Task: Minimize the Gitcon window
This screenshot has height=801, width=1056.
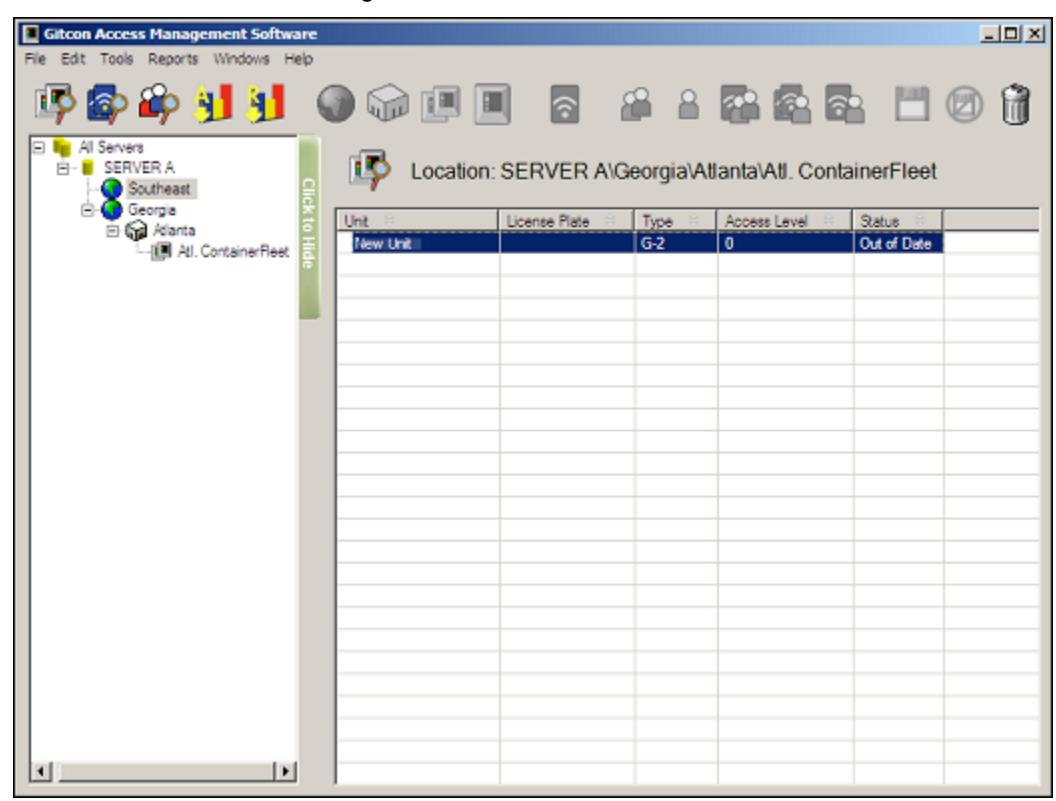Action: point(990,32)
